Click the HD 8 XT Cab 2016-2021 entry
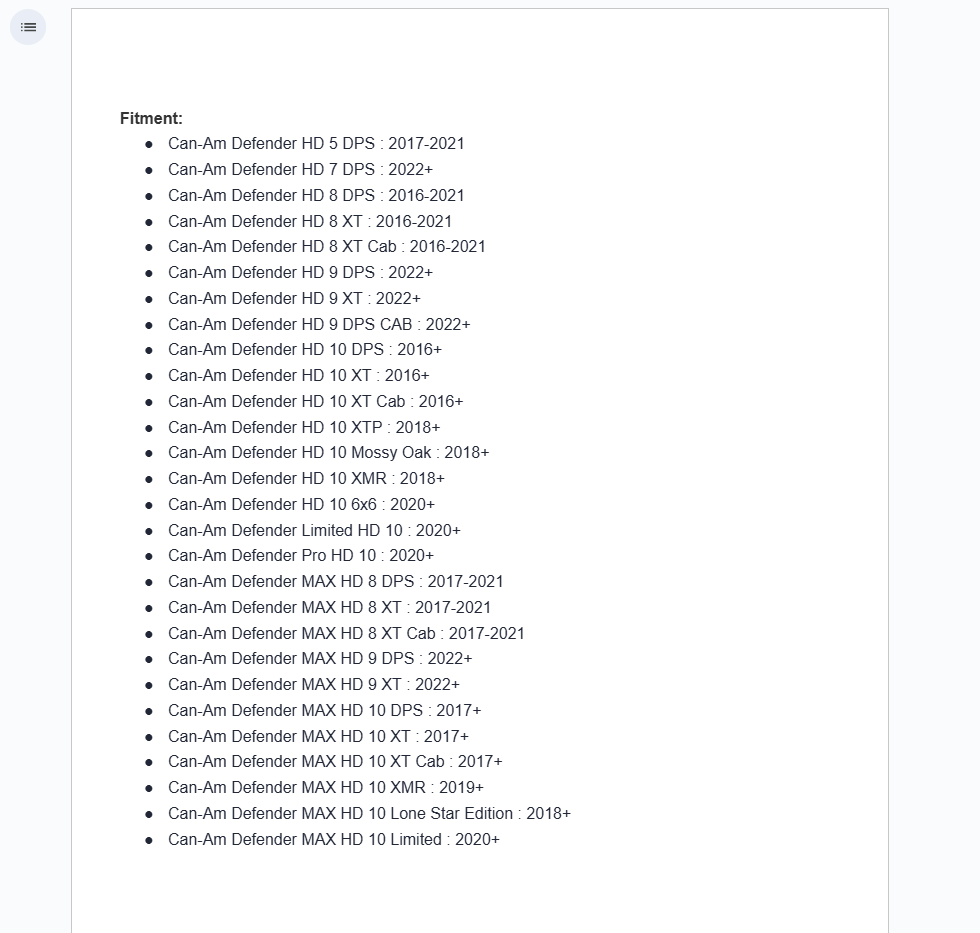Image resolution: width=980 pixels, height=933 pixels. pos(326,247)
